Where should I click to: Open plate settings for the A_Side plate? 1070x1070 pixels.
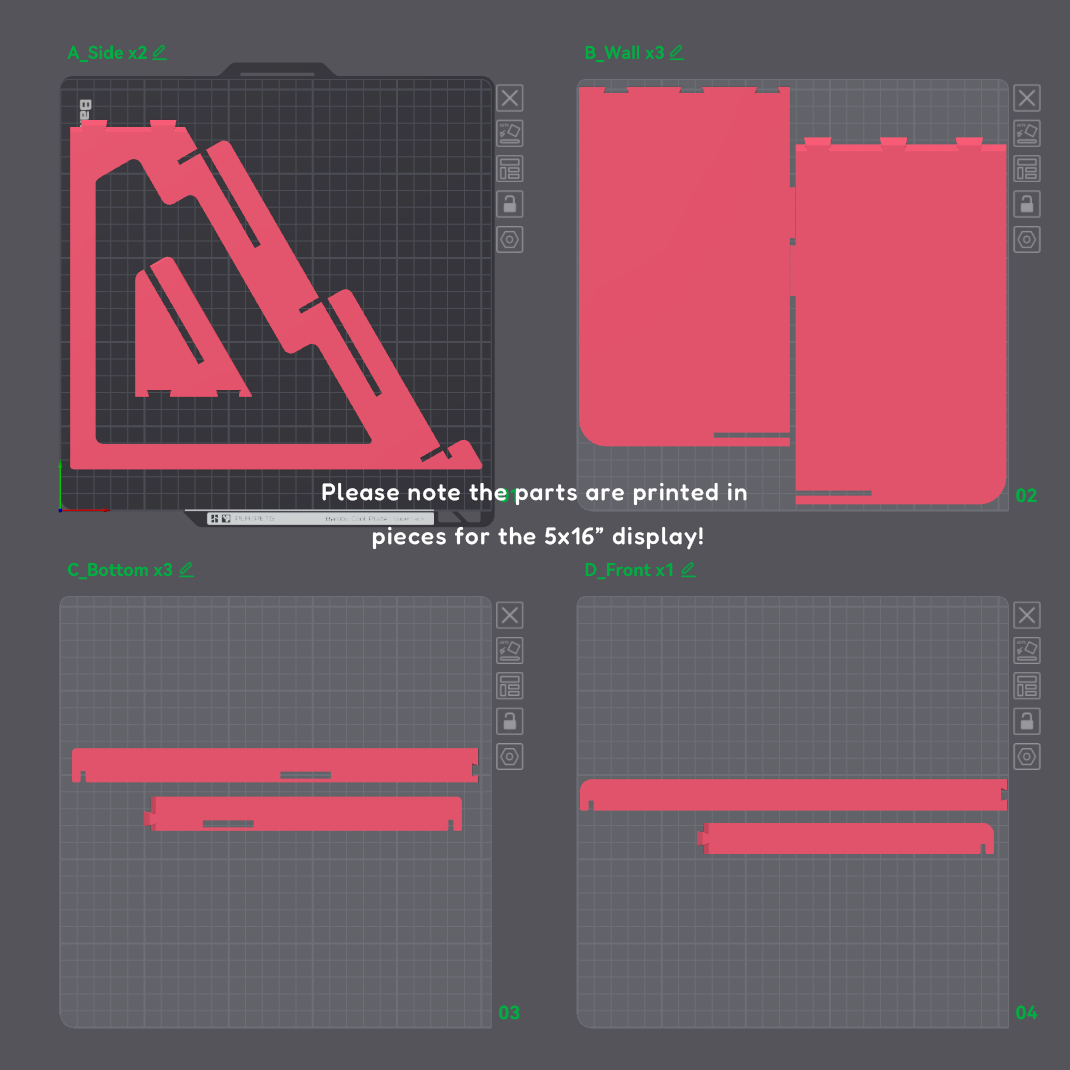[x=509, y=240]
